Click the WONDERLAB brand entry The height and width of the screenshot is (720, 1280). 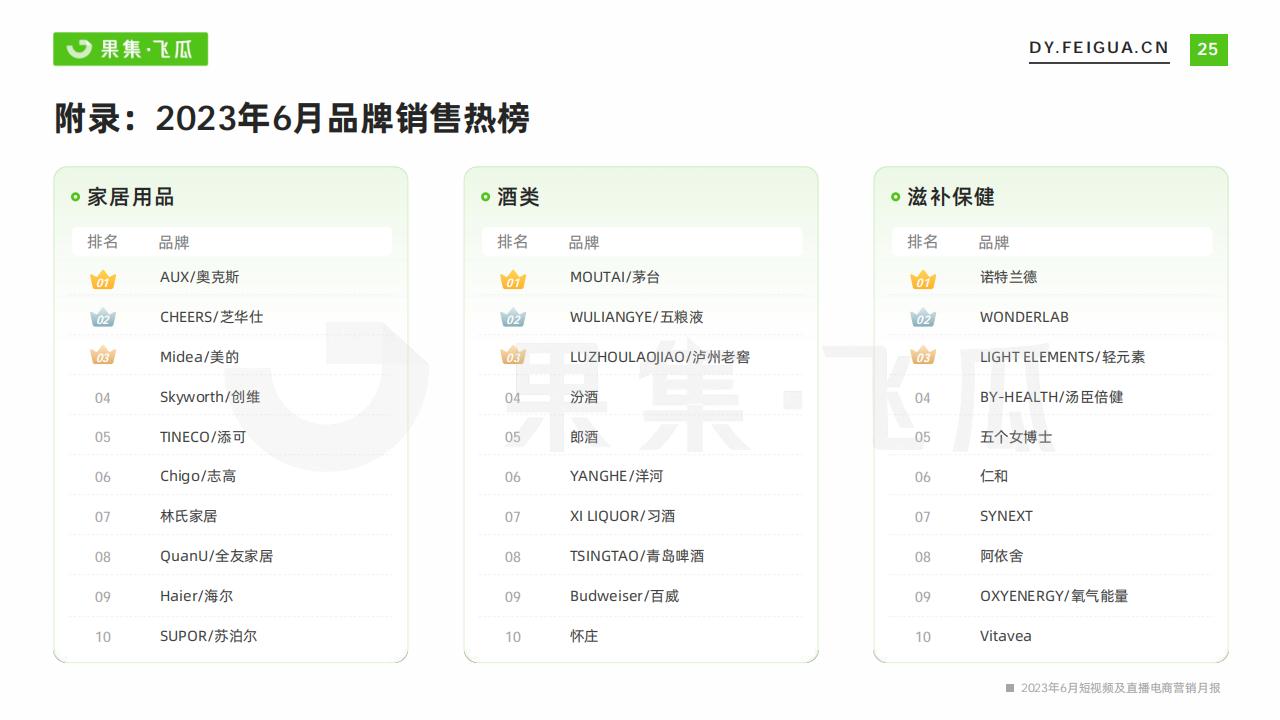(1024, 317)
